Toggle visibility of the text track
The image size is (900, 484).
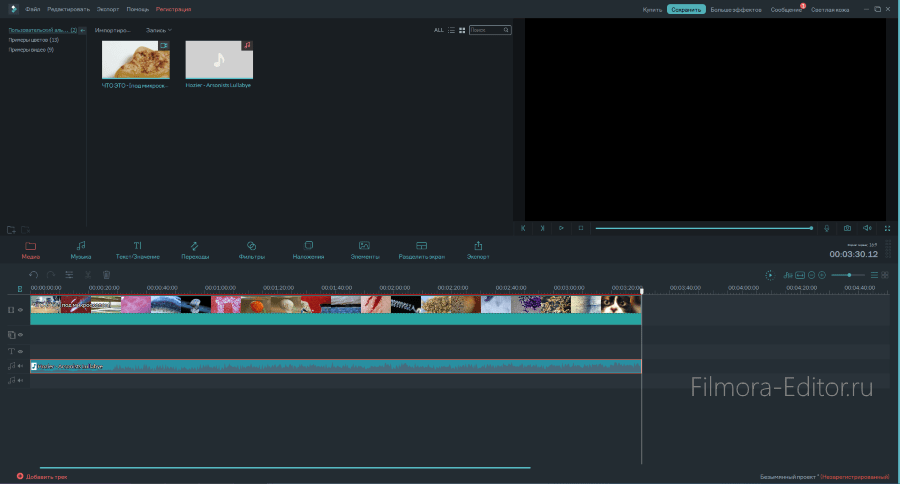20,351
